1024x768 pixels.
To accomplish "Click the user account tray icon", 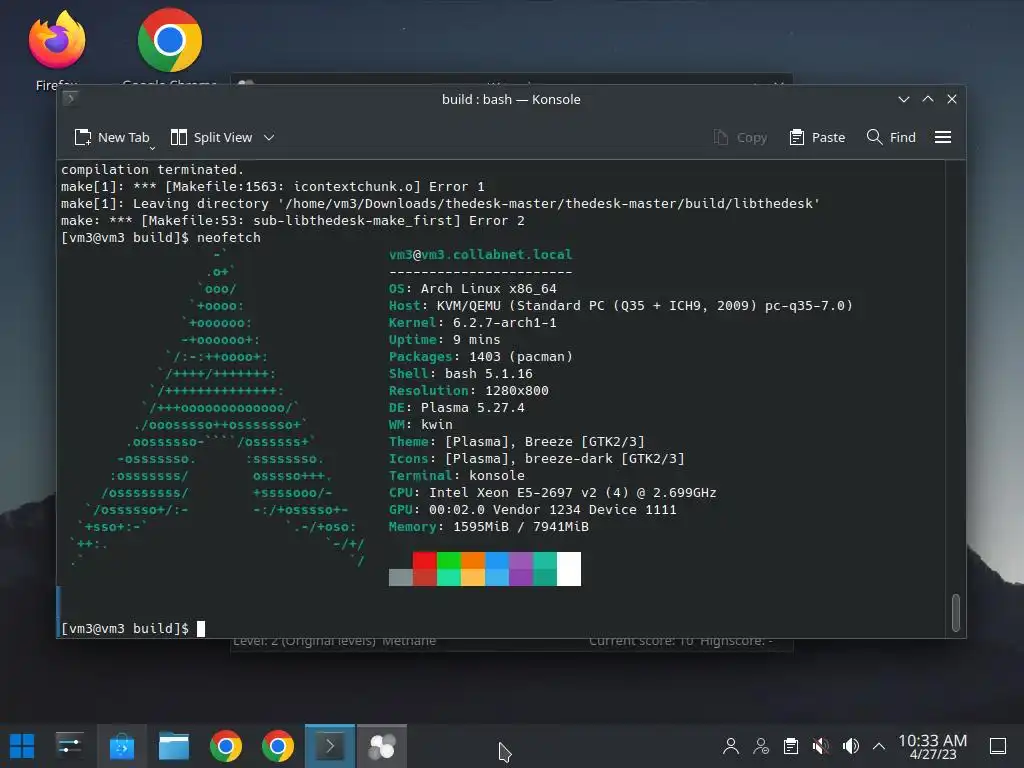I will (731, 746).
